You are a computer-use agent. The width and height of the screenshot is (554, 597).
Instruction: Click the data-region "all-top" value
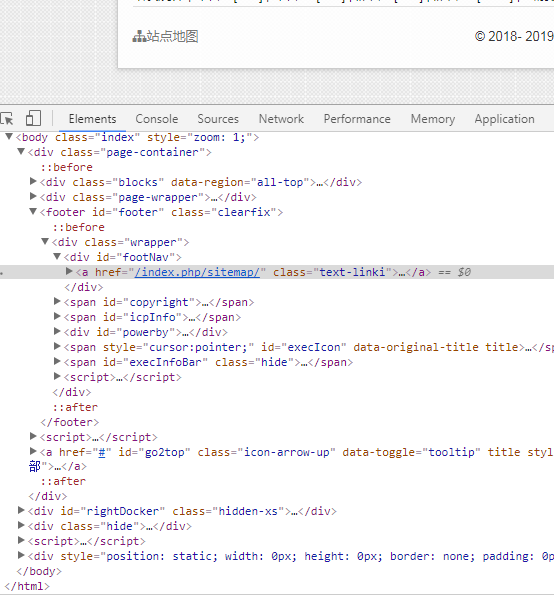[x=280, y=182]
